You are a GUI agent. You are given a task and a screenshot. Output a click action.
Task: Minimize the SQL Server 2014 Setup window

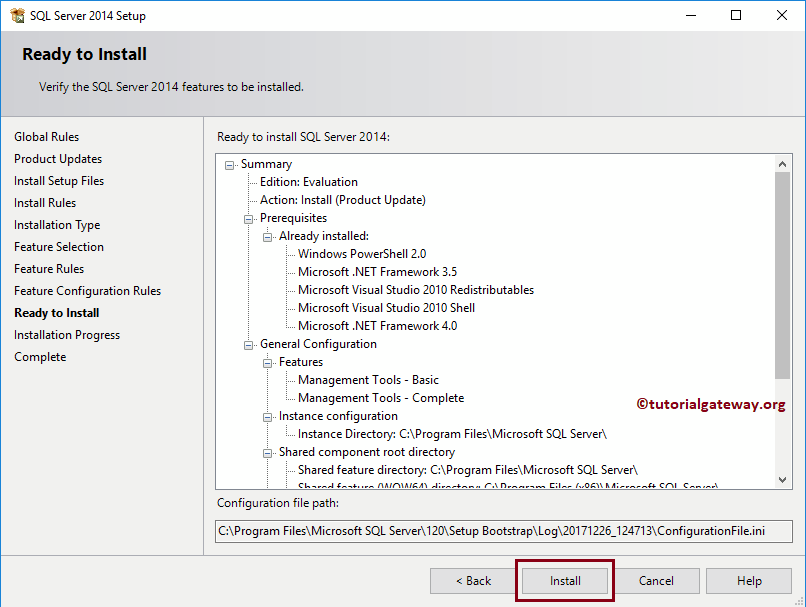click(x=691, y=15)
